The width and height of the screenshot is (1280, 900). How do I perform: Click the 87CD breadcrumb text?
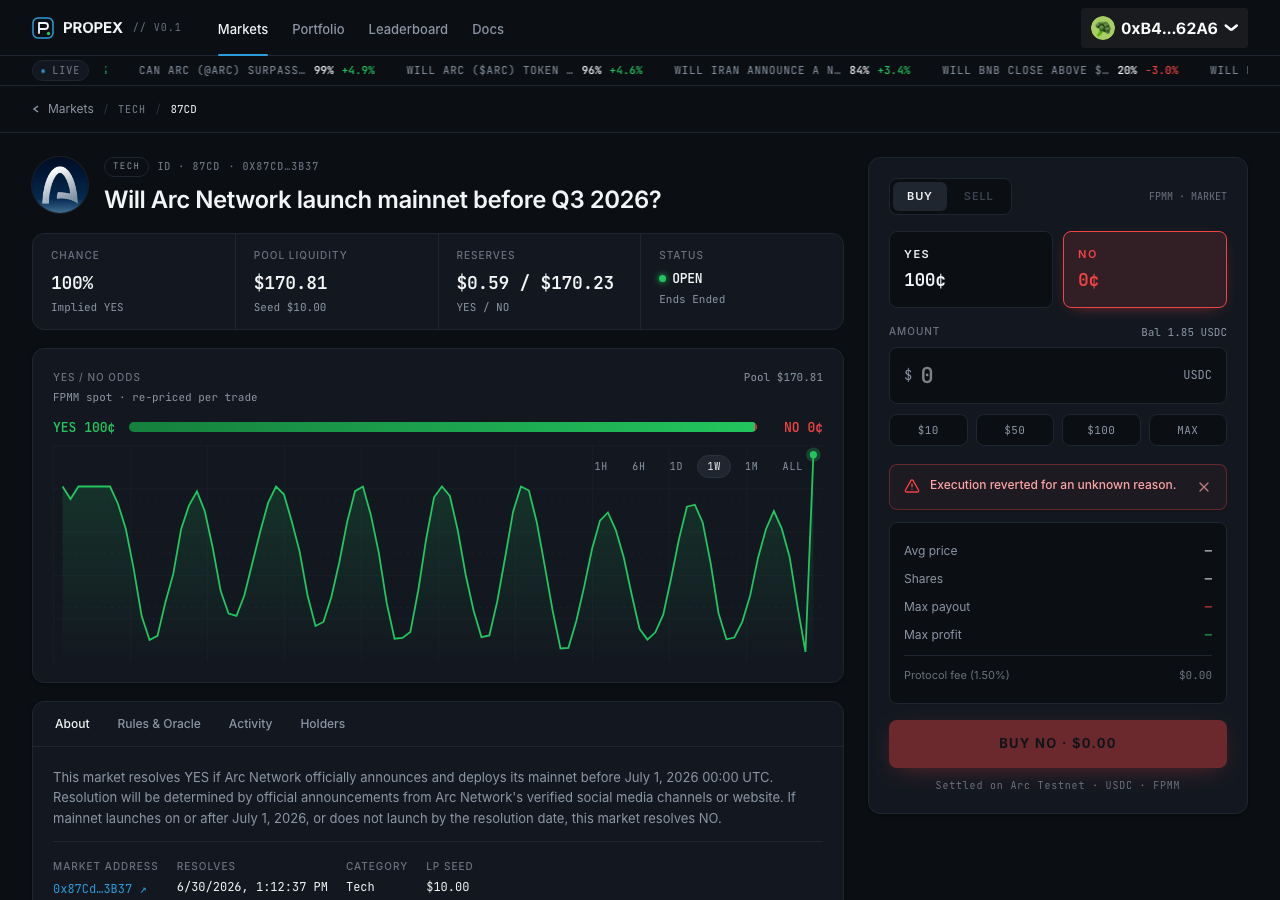tap(184, 109)
